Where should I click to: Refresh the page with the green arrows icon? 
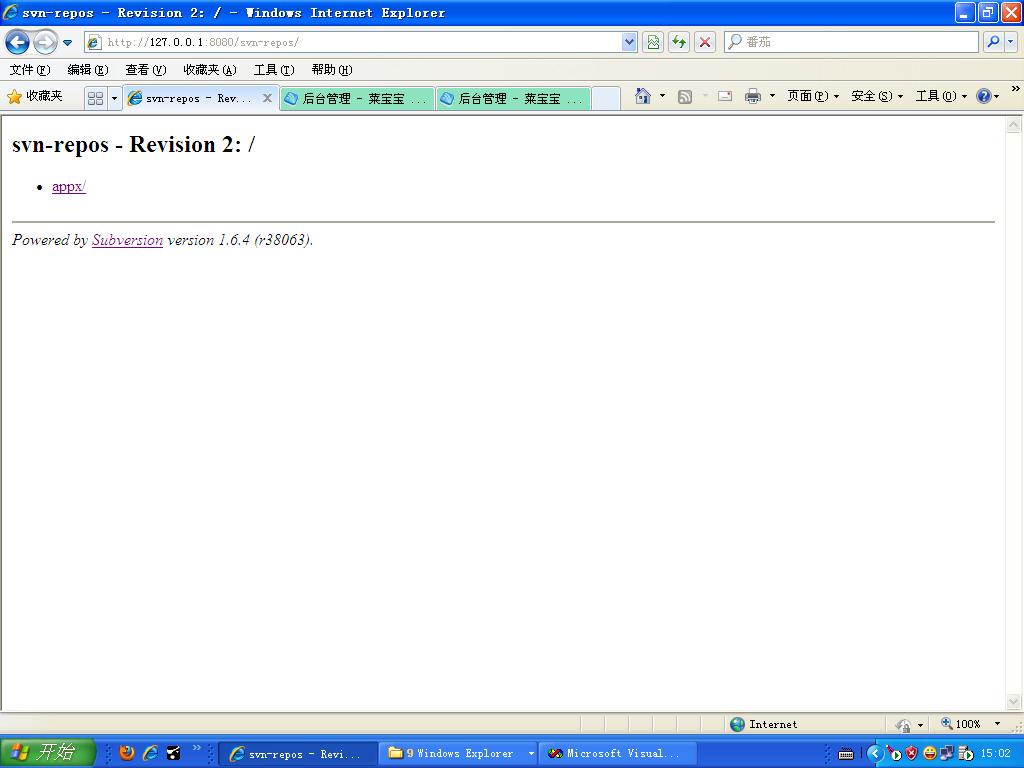679,42
